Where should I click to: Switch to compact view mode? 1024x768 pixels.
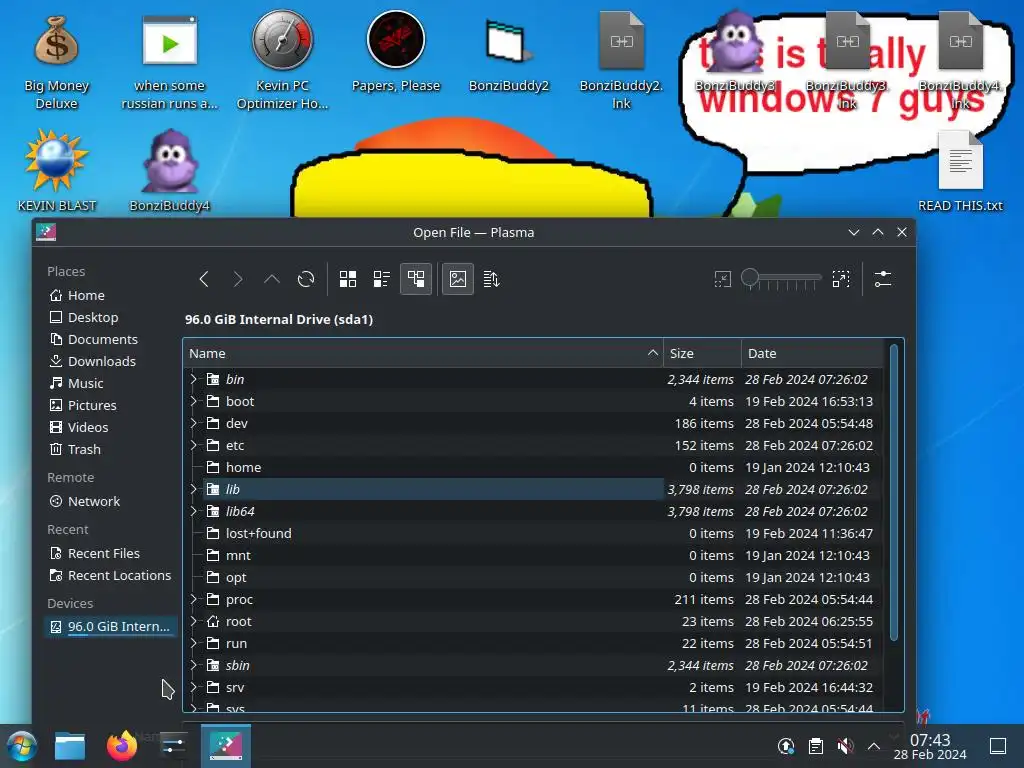point(381,280)
